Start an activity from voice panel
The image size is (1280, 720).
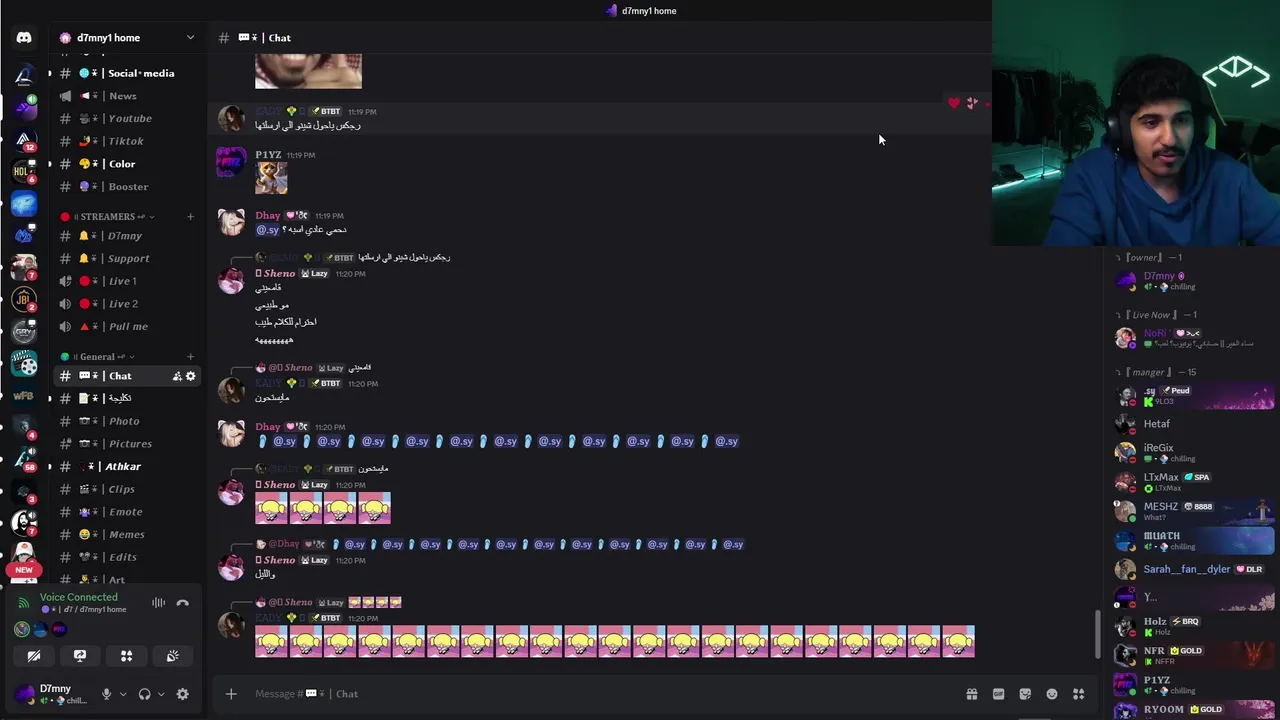pyautogui.click(x=126, y=656)
